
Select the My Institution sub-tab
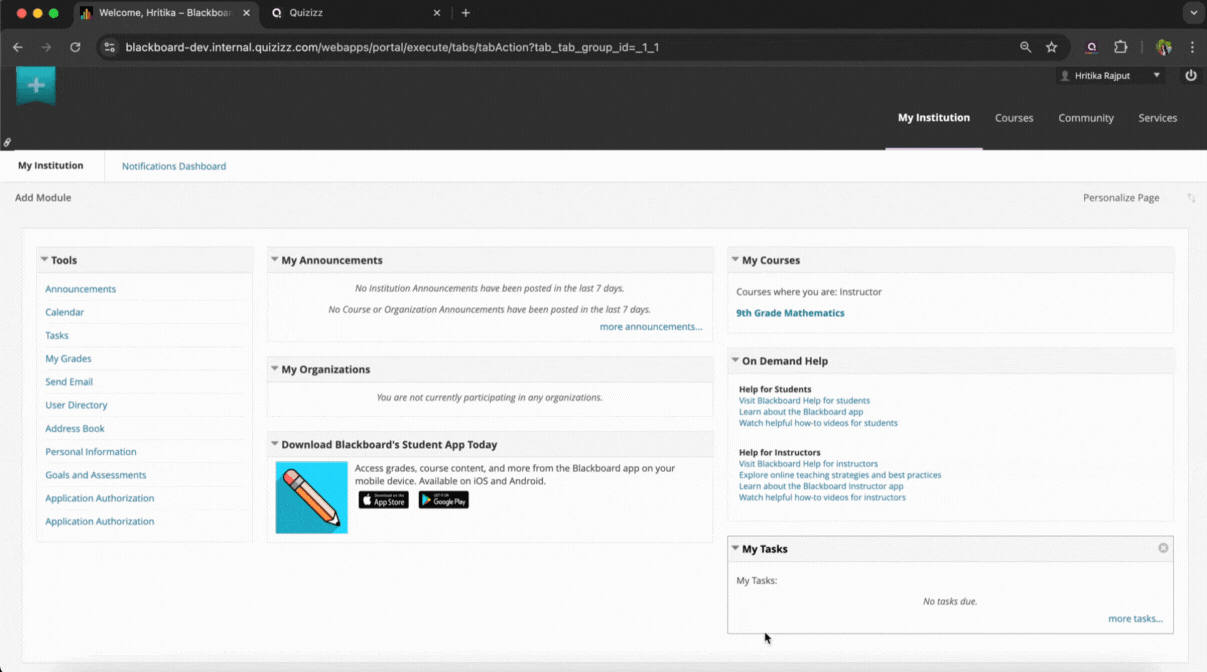coord(51,166)
